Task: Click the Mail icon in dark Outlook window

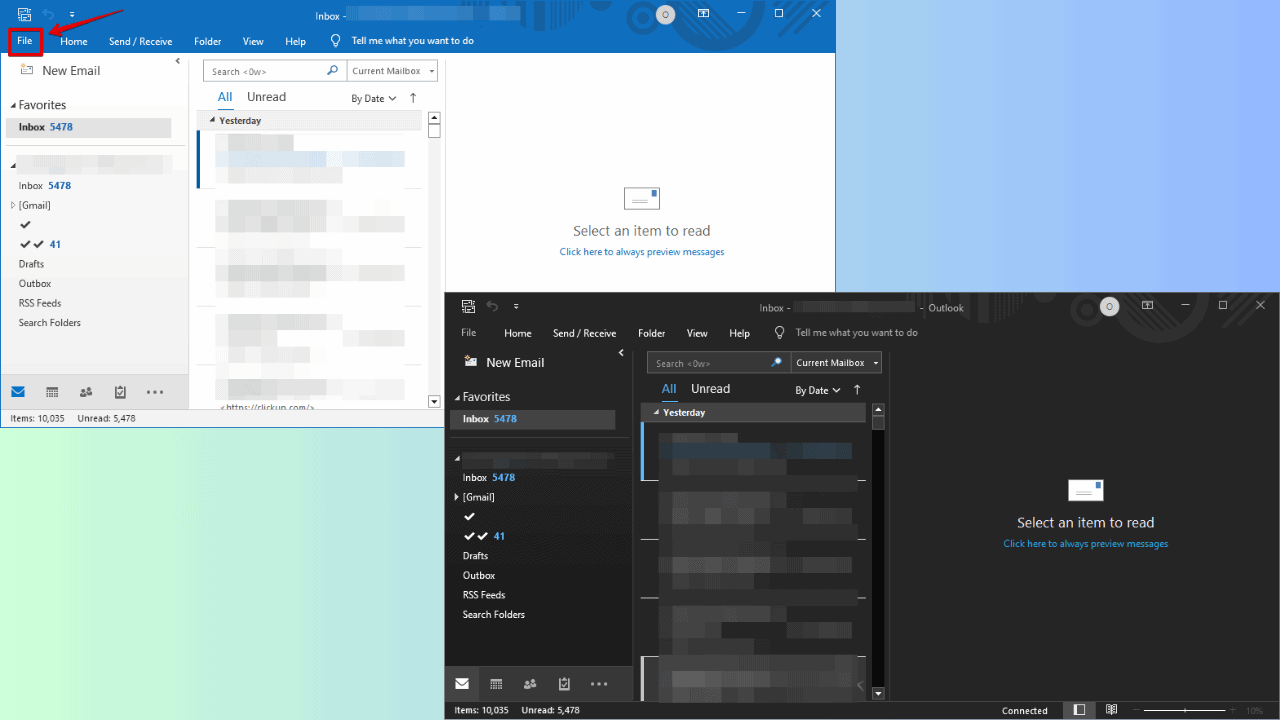Action: (462, 683)
